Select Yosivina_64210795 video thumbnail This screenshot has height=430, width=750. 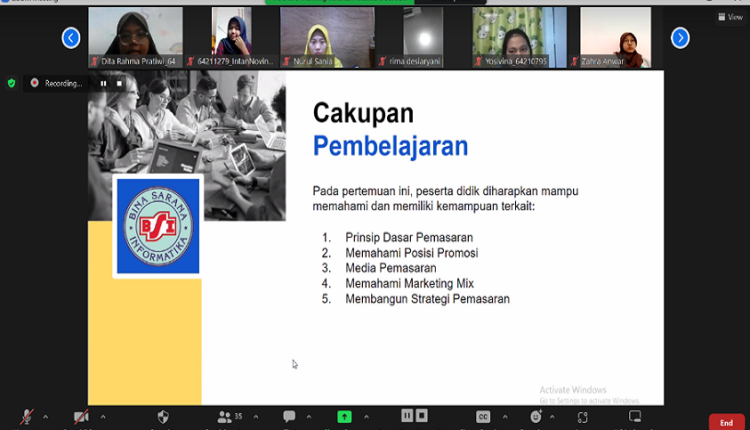(x=519, y=37)
